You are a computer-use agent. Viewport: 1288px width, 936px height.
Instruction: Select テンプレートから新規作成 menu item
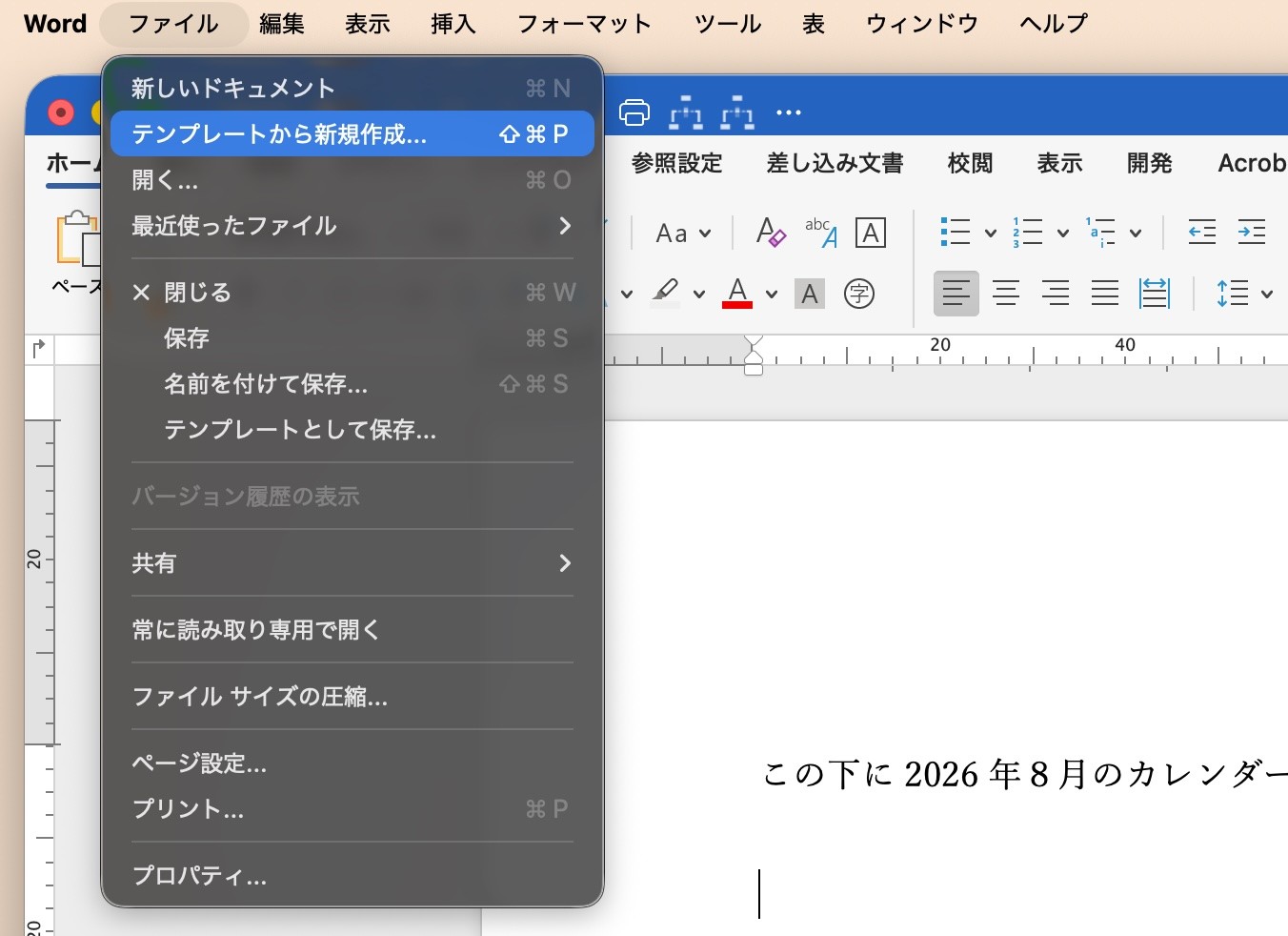coord(352,134)
